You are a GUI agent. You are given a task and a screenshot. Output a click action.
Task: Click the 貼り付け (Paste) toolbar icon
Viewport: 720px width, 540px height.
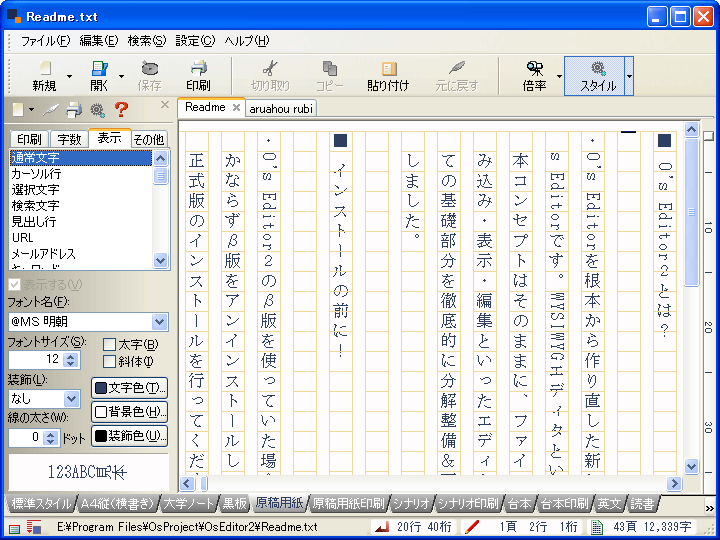[389, 69]
